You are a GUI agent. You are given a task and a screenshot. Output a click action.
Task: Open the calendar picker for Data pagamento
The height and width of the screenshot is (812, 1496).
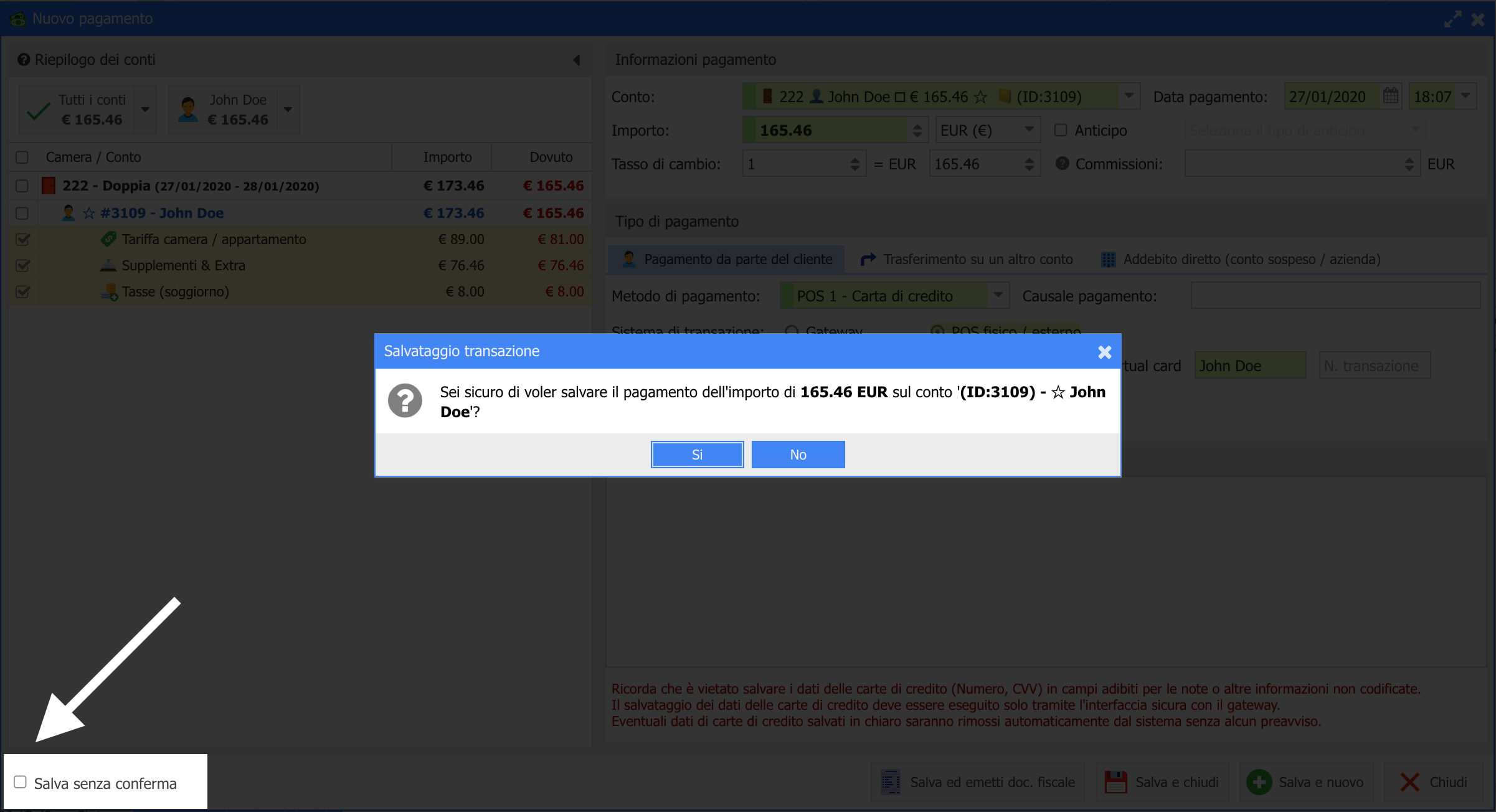coord(1390,97)
